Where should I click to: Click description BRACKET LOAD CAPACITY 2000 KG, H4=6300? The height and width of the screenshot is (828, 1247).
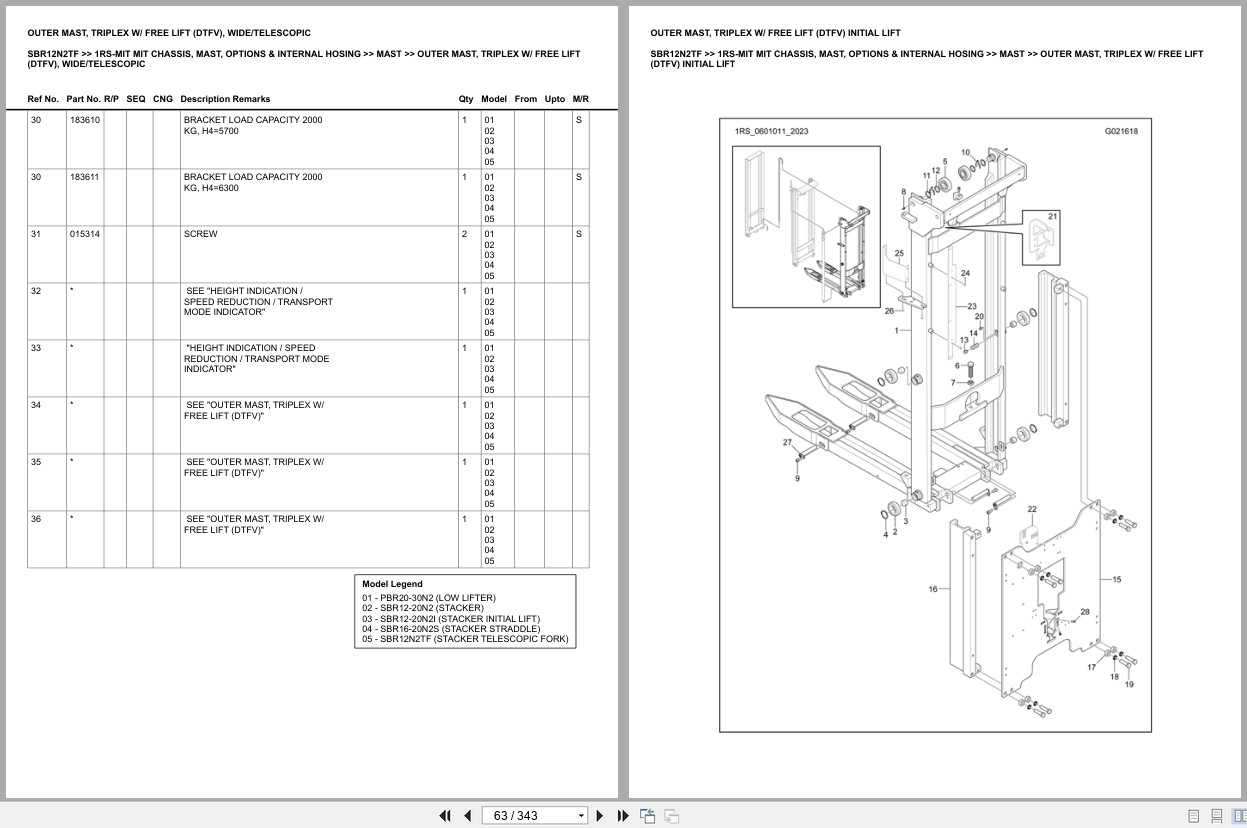click(253, 182)
